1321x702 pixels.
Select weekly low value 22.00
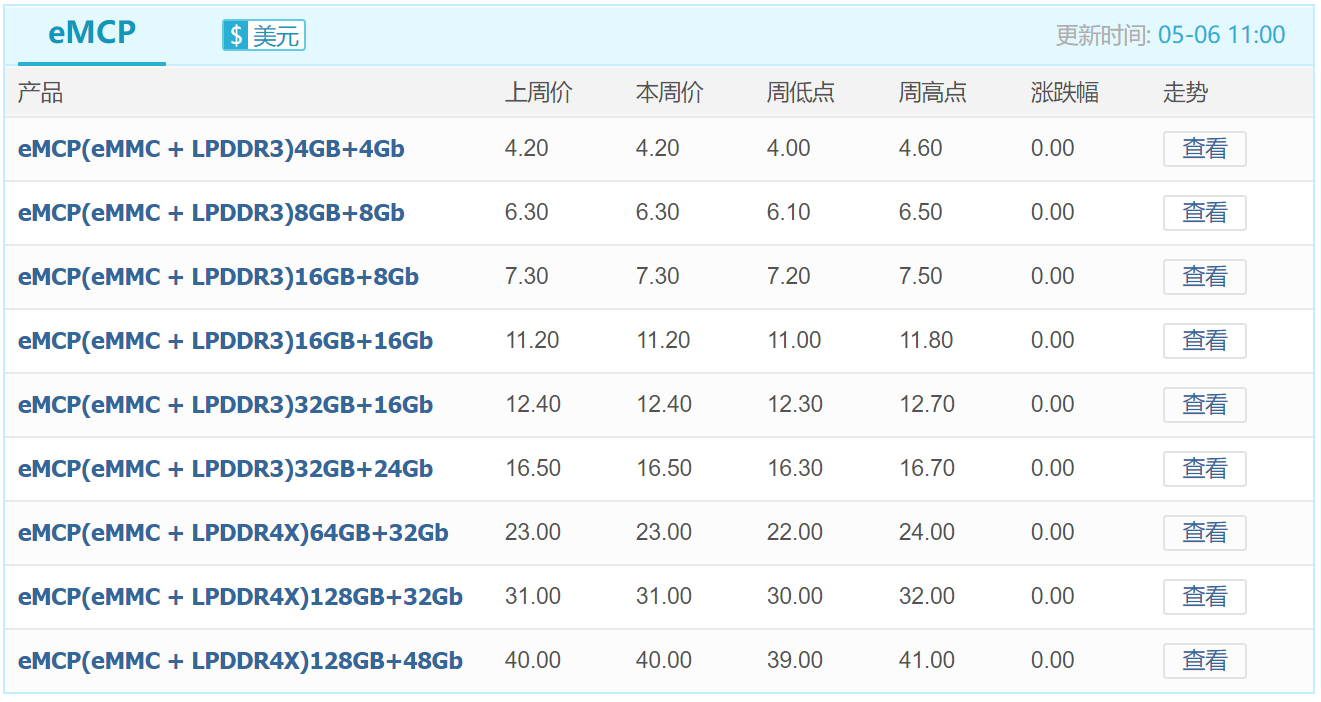tap(795, 532)
